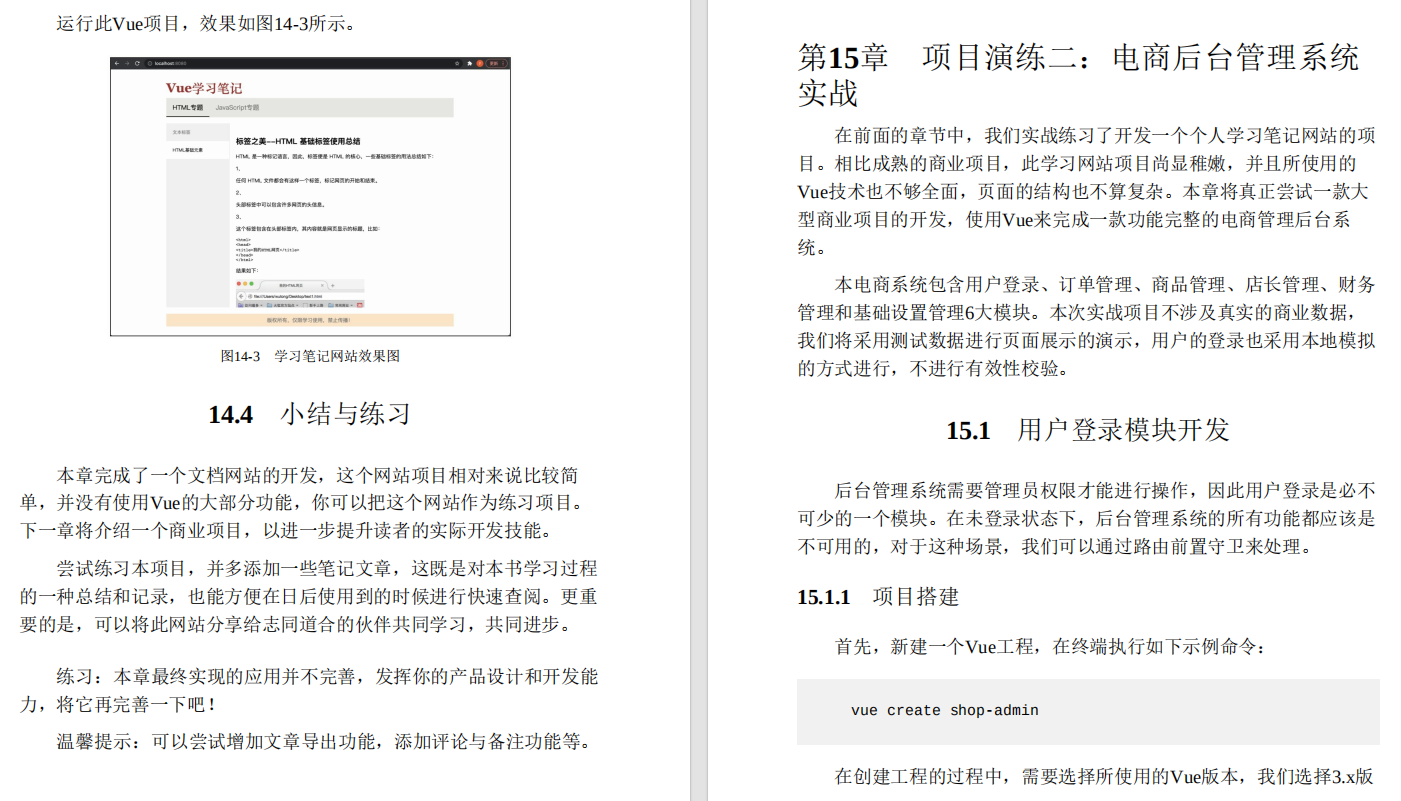Image resolution: width=1401 pixels, height=801 pixels.
Task: Click the green traffic light in the inner screenshot
Action: point(252,283)
